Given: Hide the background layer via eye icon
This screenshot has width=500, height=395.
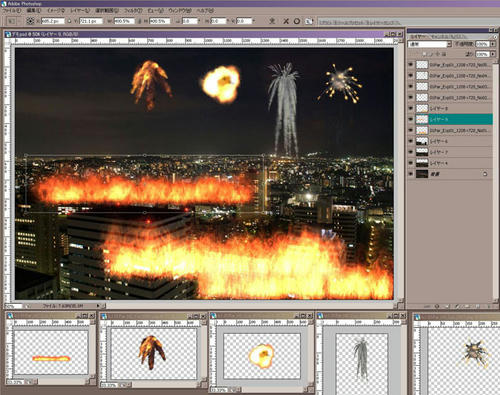Looking at the screenshot, I should pos(411,174).
